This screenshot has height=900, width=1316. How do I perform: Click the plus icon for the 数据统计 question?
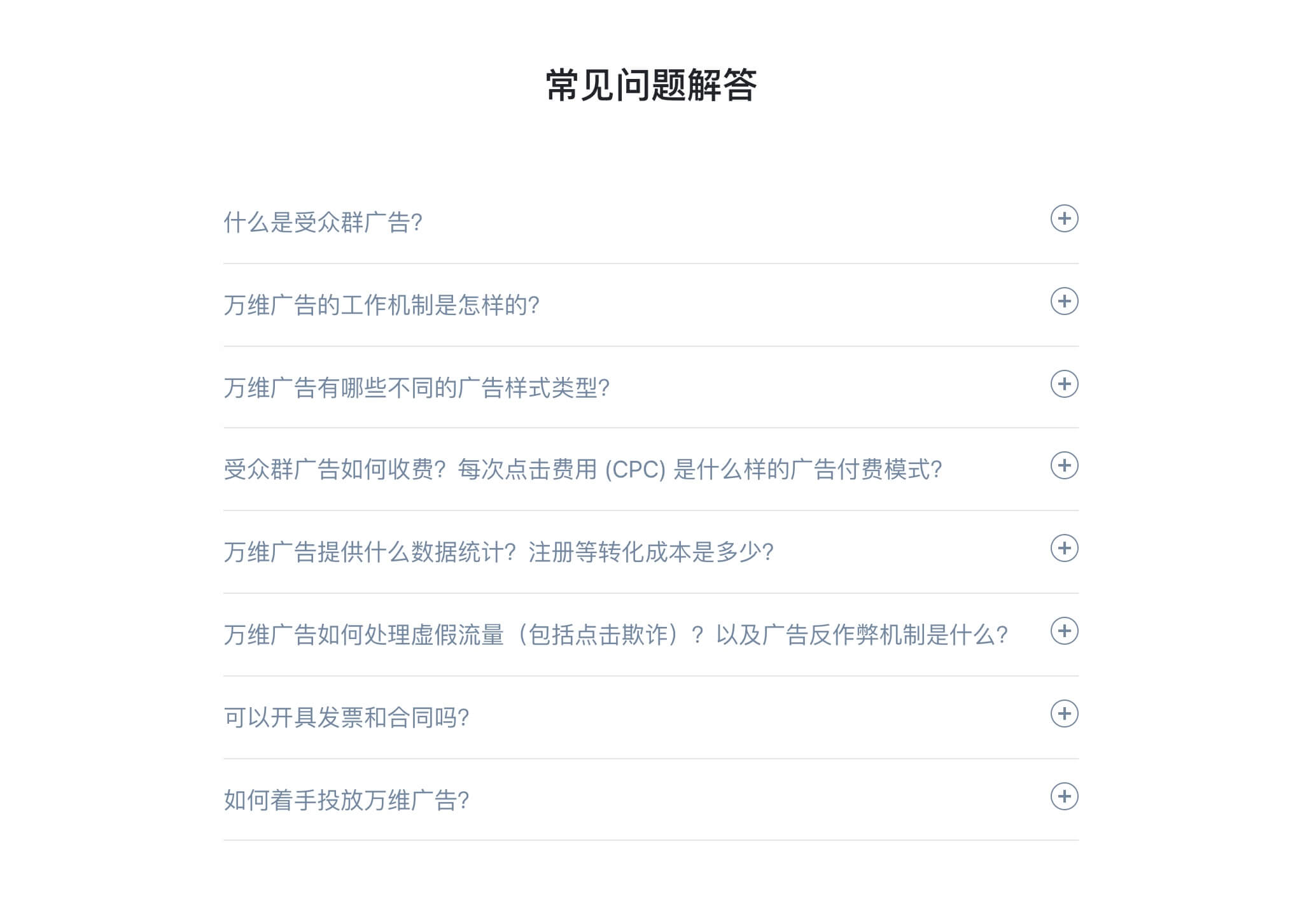pos(1063,549)
